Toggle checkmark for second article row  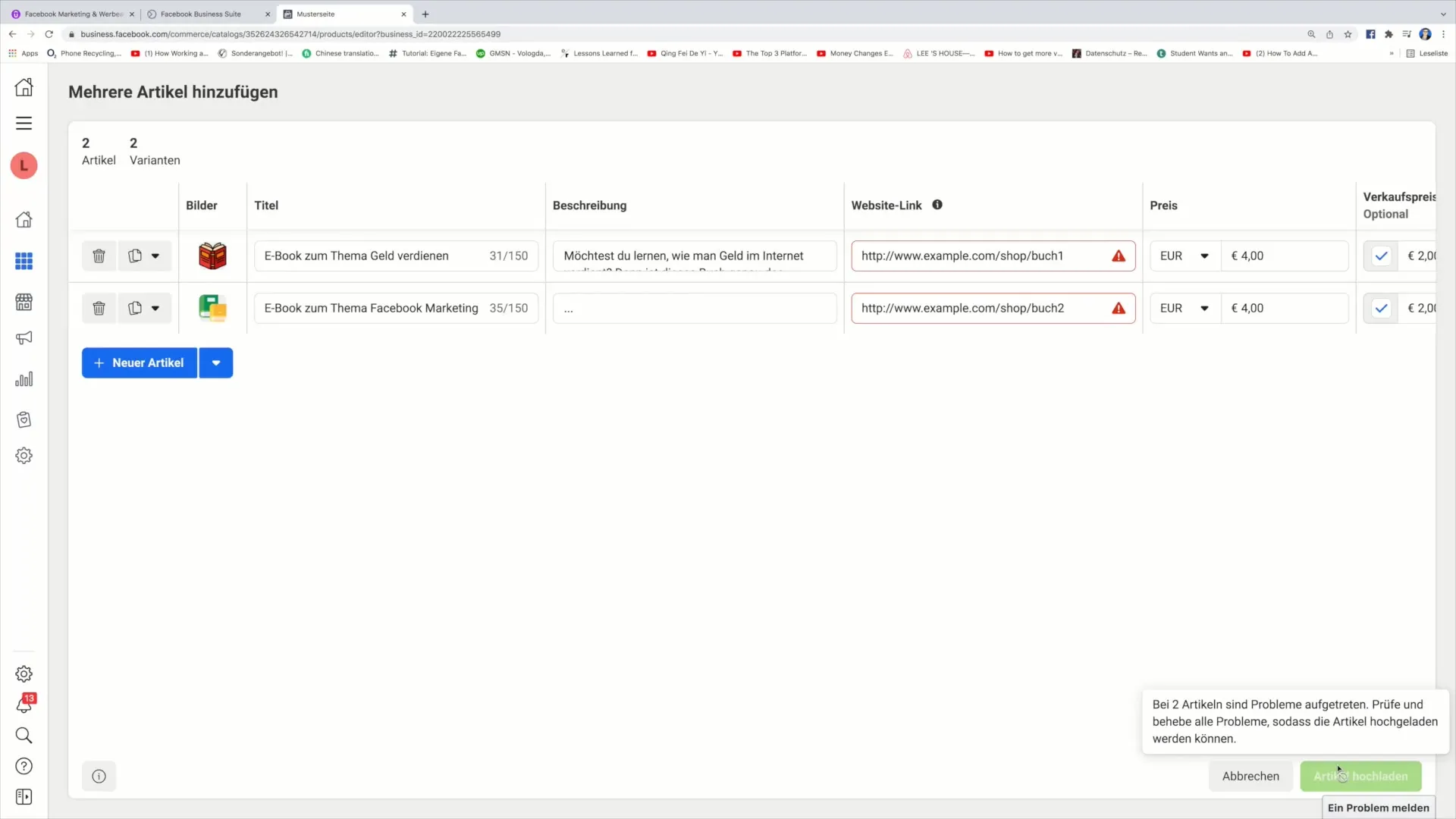[x=1381, y=308]
